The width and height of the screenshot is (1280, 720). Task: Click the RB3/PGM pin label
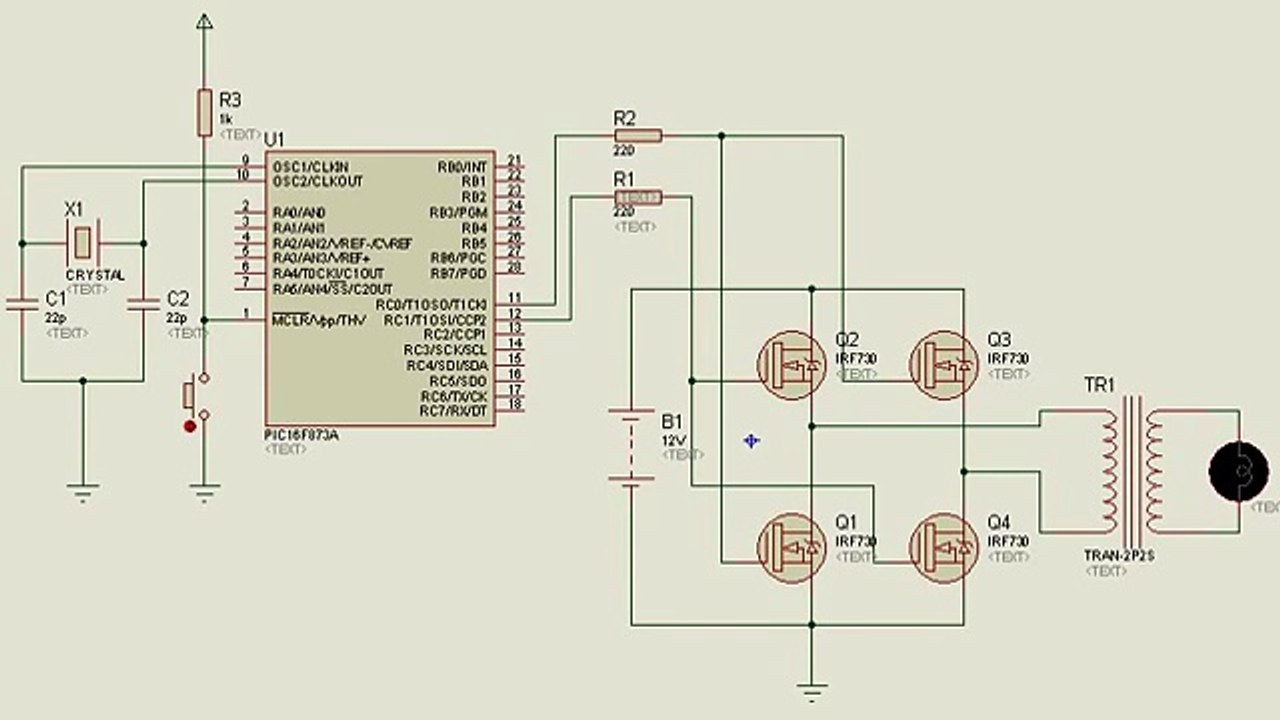click(459, 213)
